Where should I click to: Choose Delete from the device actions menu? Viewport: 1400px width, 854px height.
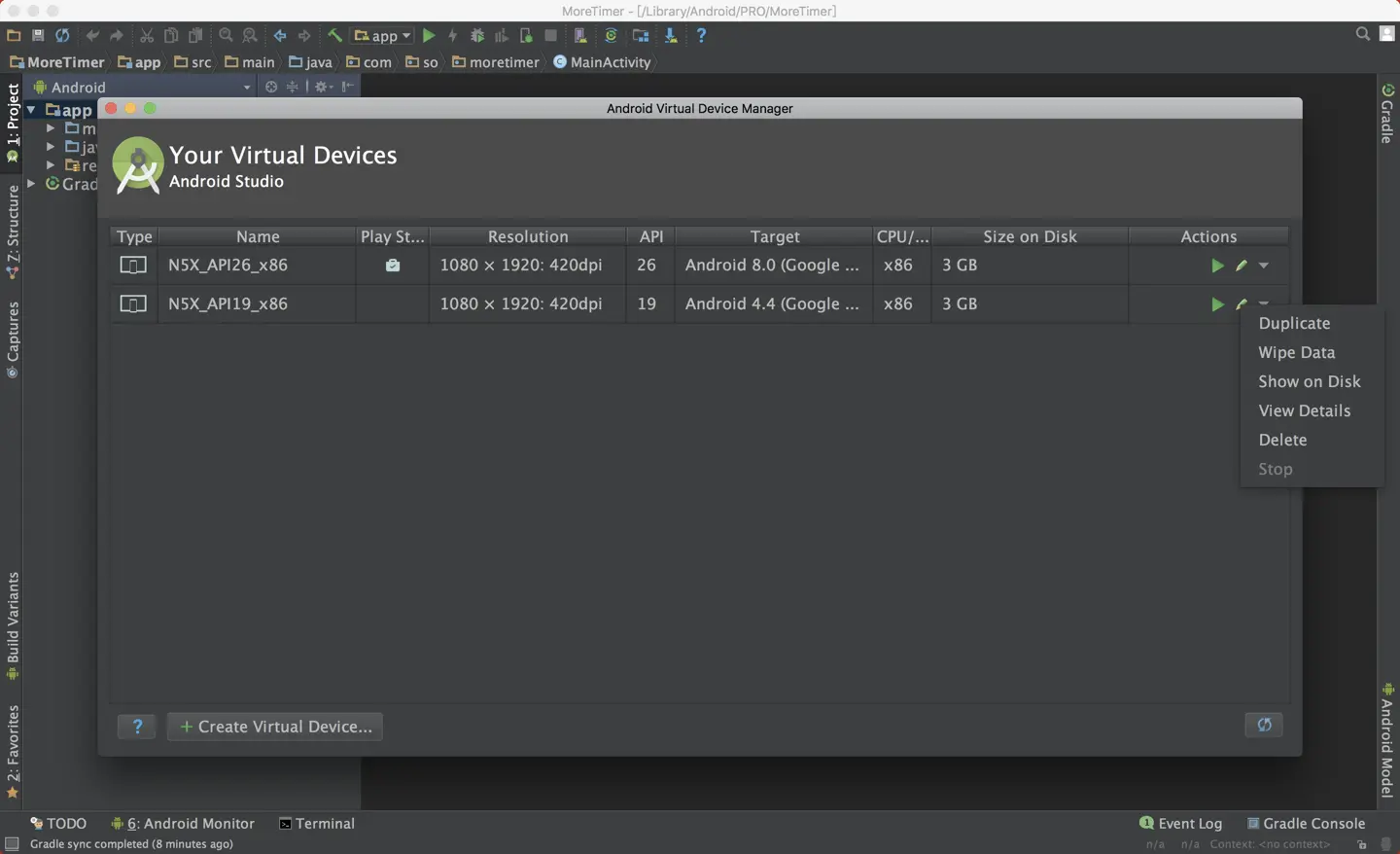[1312, 440]
